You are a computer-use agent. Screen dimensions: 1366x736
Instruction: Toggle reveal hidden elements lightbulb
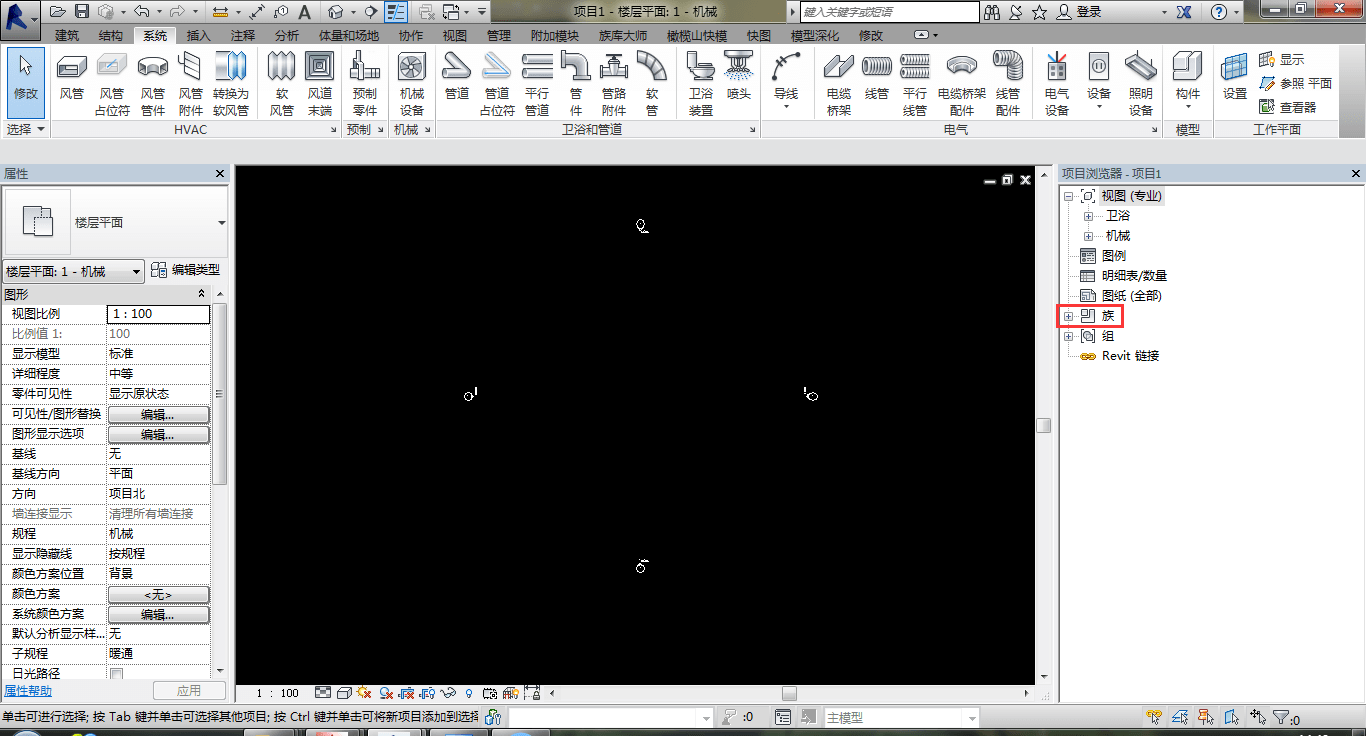[468, 692]
